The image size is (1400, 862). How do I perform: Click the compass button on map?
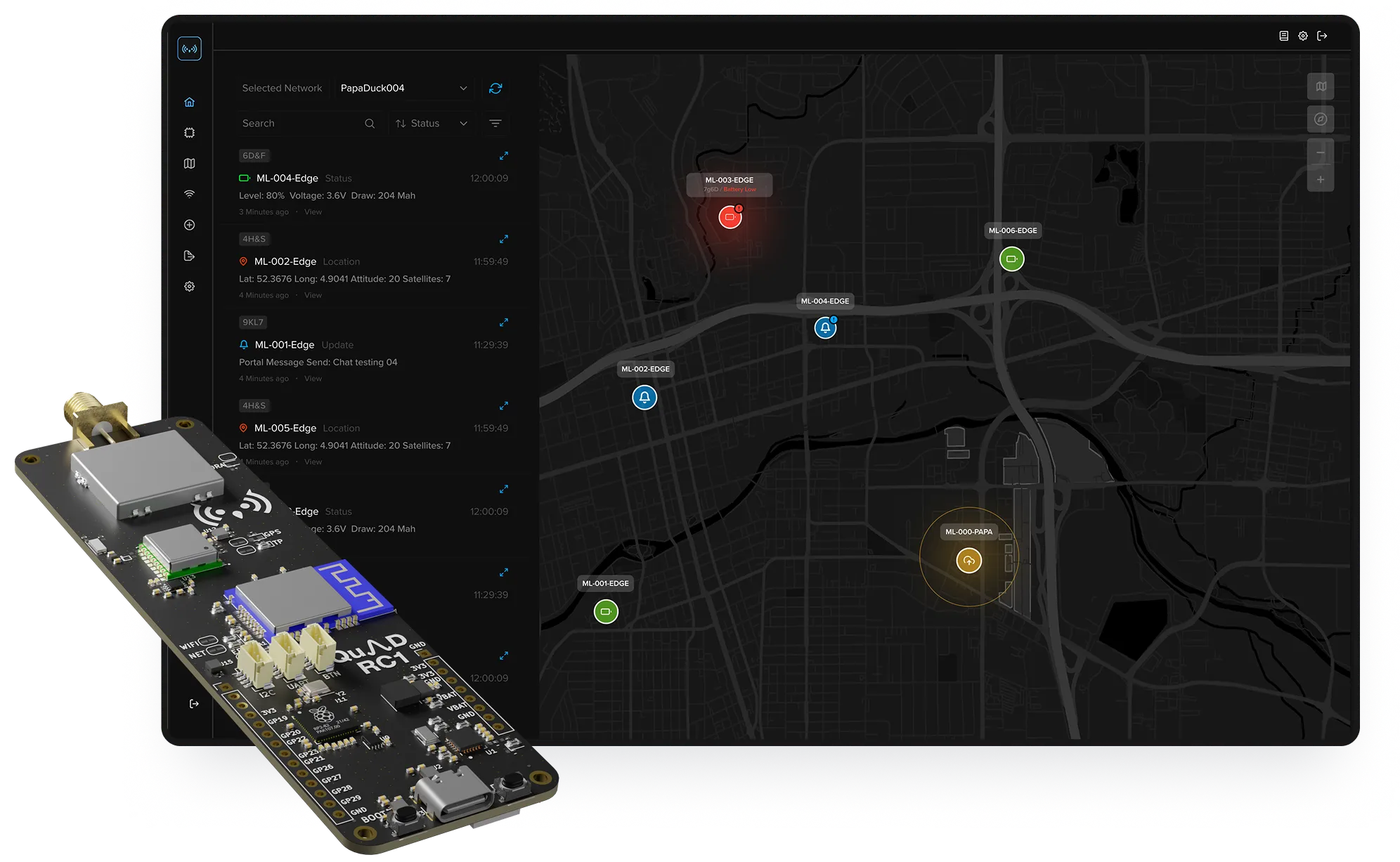point(1321,119)
